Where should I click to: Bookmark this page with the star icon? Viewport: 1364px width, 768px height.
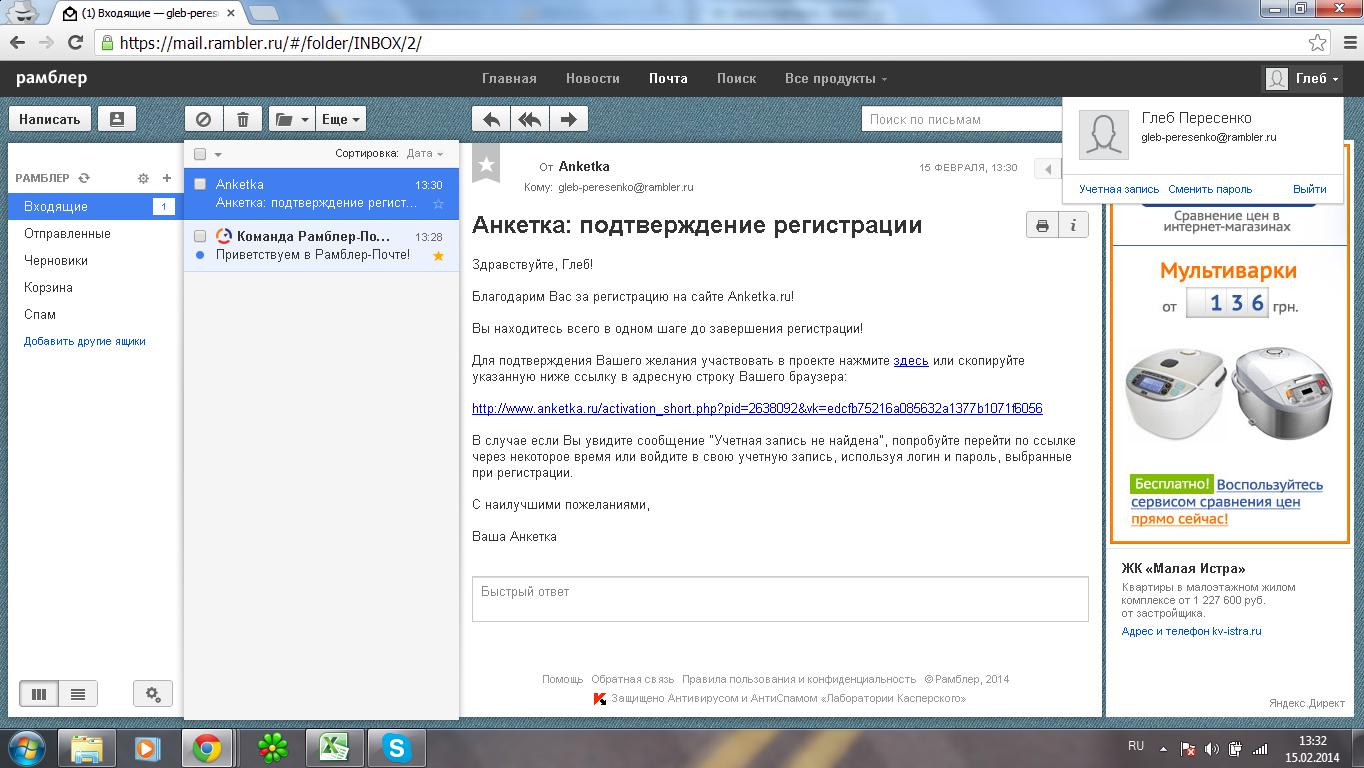pos(1318,43)
